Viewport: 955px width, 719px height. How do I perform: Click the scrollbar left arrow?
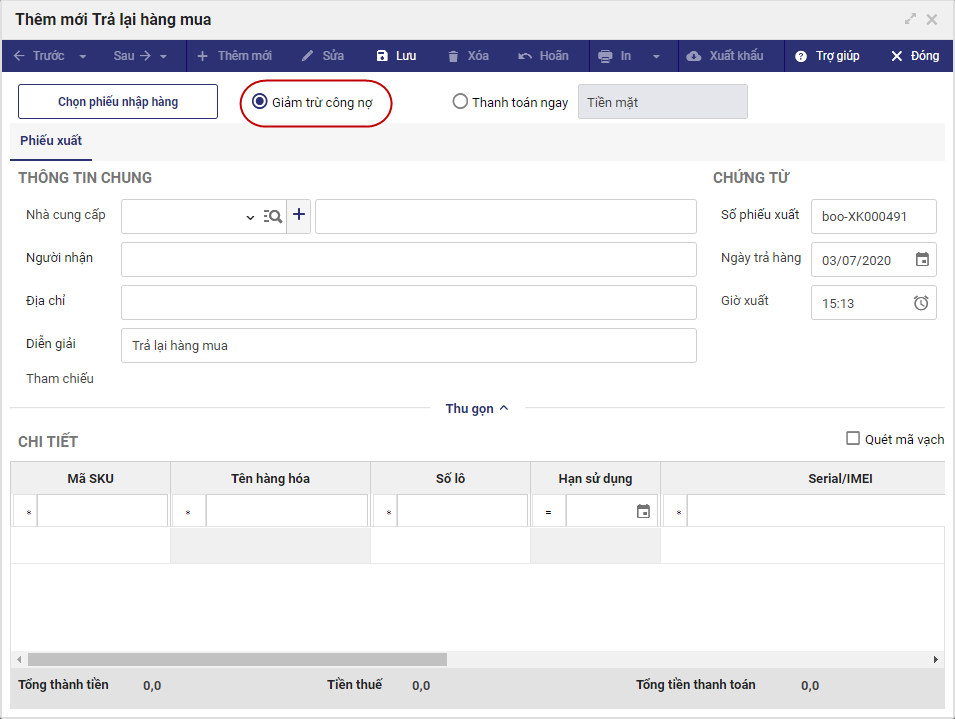coord(19,659)
